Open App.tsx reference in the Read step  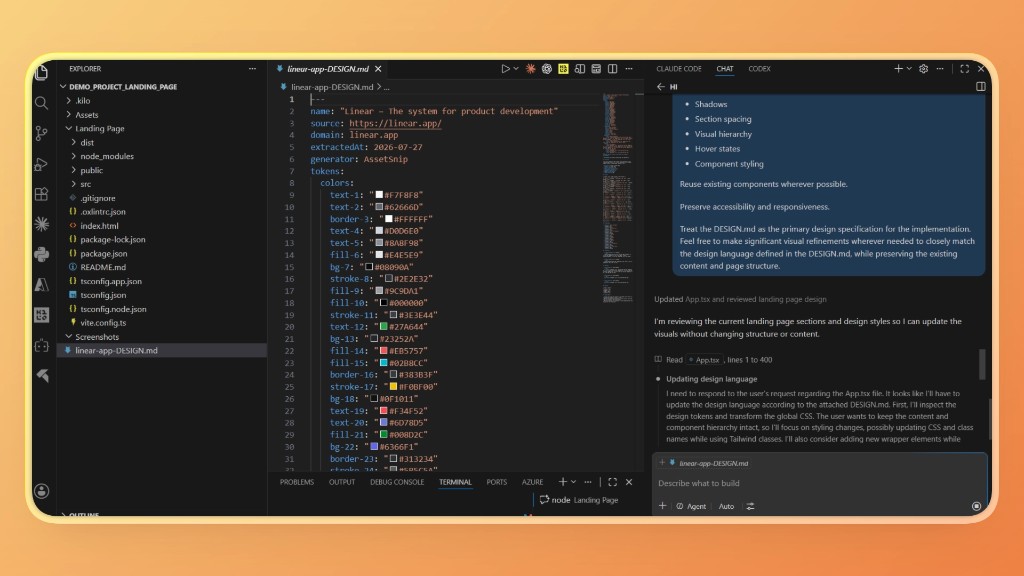coord(705,360)
